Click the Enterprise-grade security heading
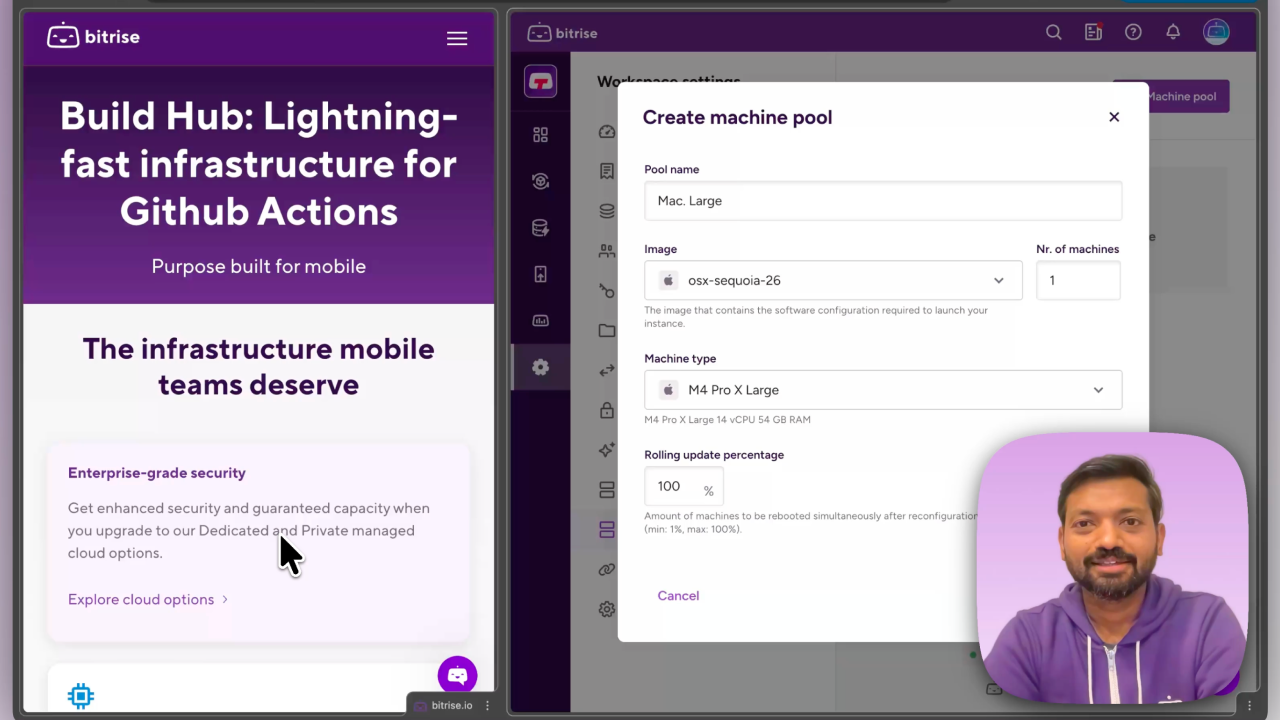This screenshot has height=720, width=1280. [x=157, y=473]
